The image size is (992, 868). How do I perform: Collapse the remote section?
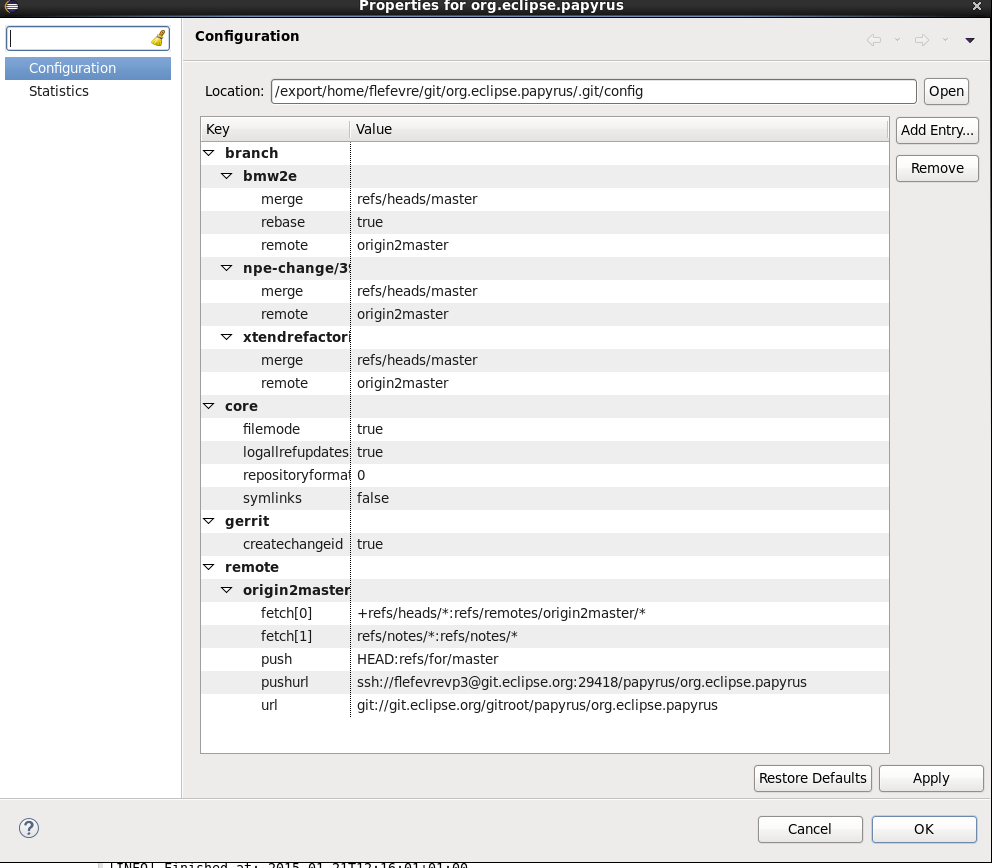[x=209, y=567]
